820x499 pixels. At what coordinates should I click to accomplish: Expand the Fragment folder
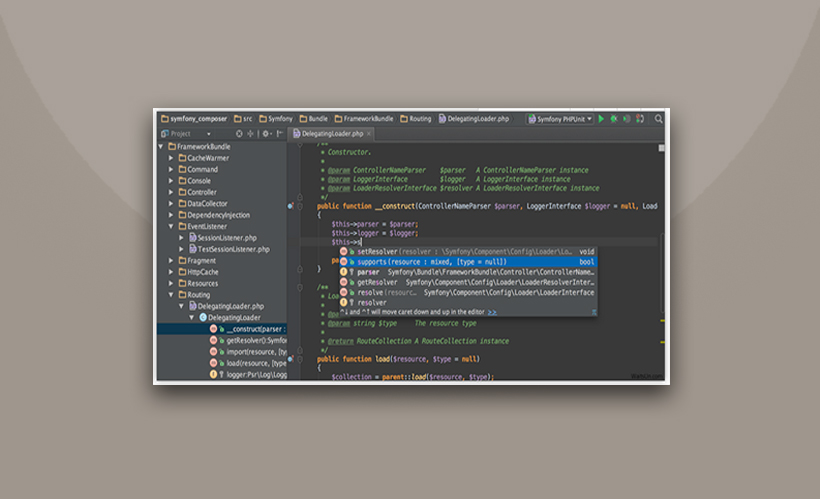coord(171,260)
